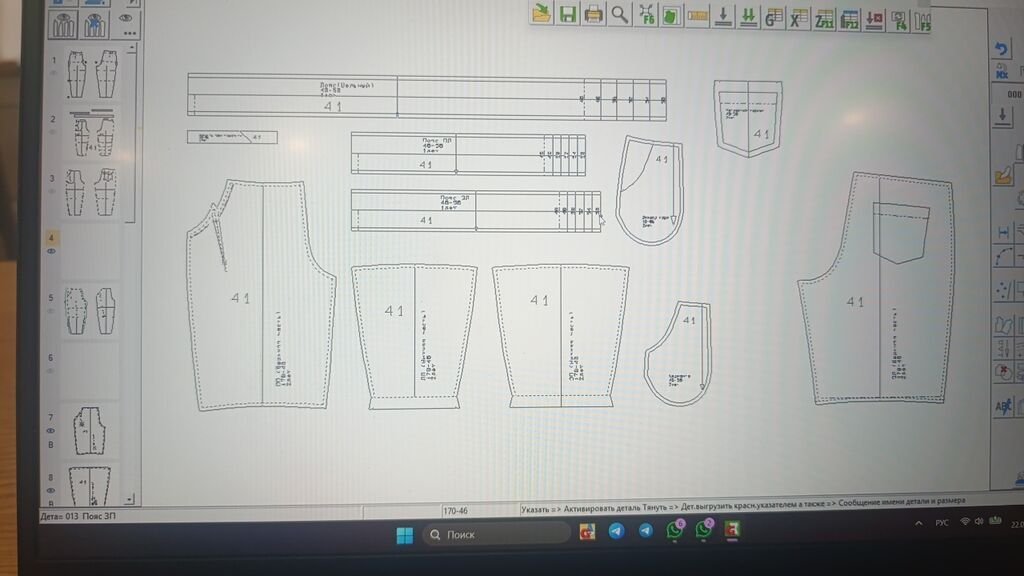Viewport: 1024px width, 576px height.
Task: Click scroll up arrow of layer list
Action: click(132, 48)
